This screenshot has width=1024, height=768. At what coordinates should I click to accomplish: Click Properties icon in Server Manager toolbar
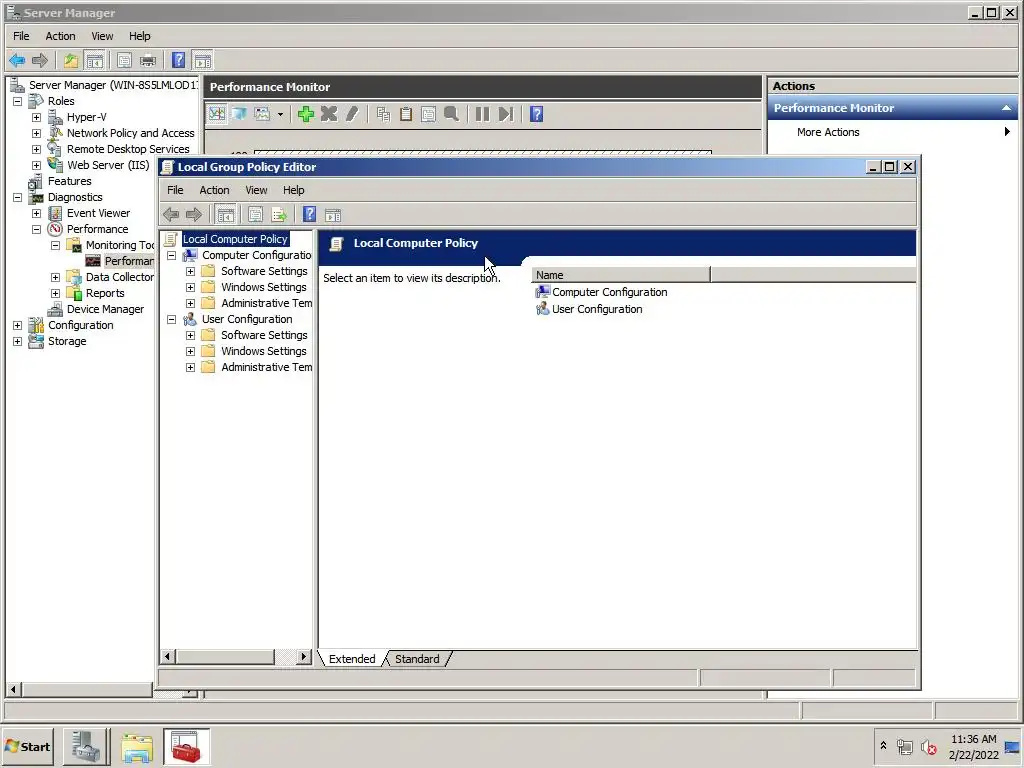[124, 61]
